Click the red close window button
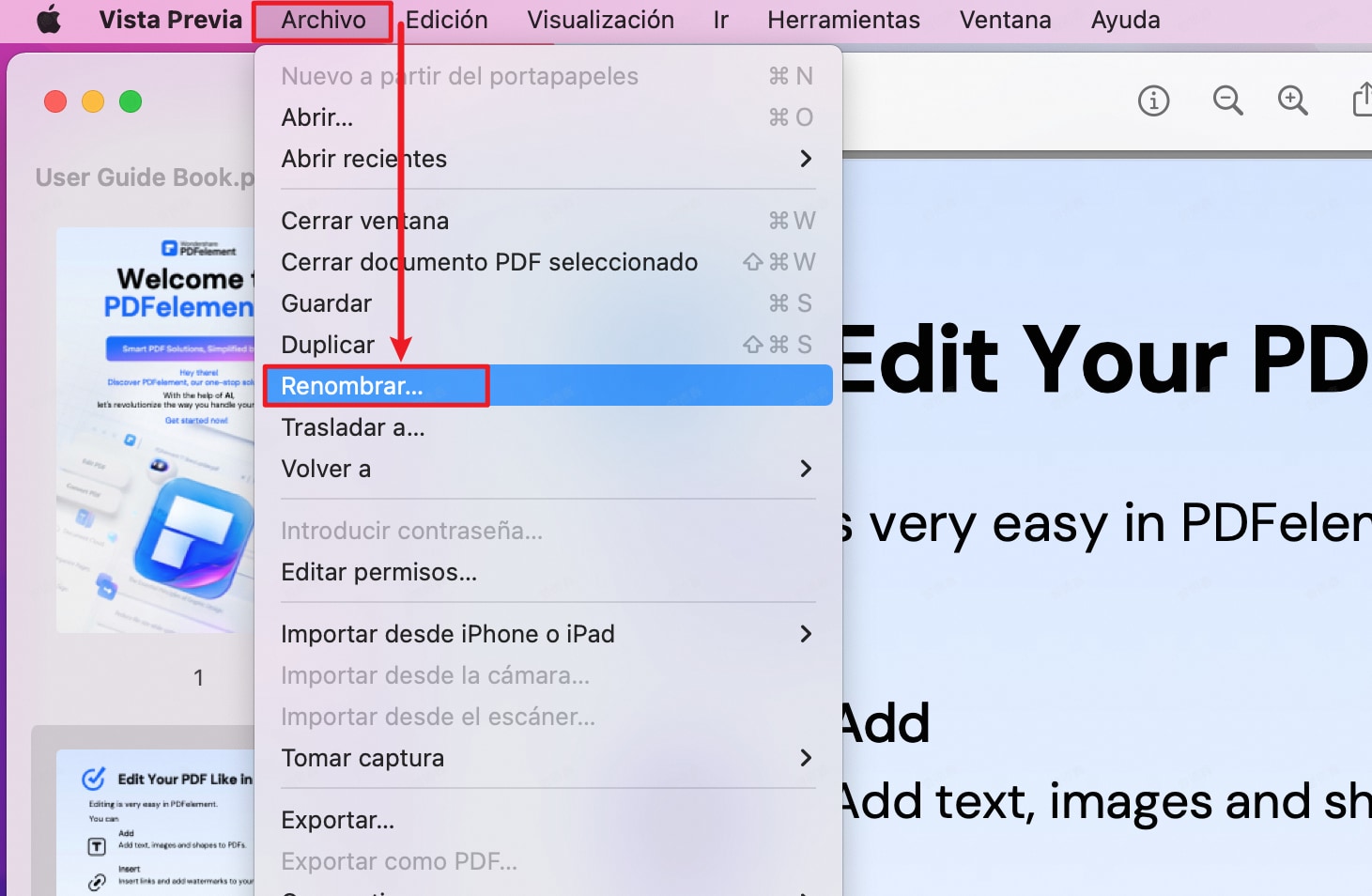1372x896 pixels. pyautogui.click(x=55, y=101)
